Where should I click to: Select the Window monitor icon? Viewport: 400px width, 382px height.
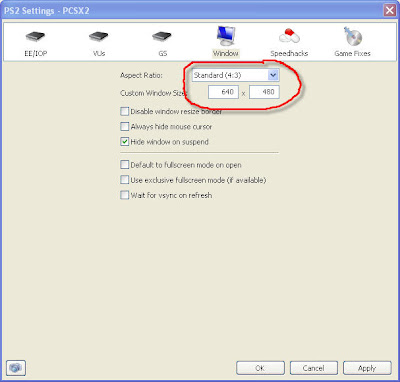(226, 36)
